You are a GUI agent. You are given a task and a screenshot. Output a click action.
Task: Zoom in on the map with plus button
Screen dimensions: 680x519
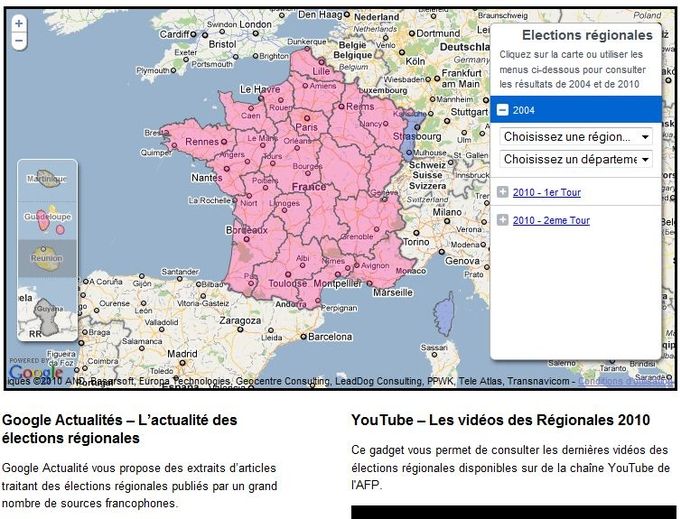(x=19, y=23)
